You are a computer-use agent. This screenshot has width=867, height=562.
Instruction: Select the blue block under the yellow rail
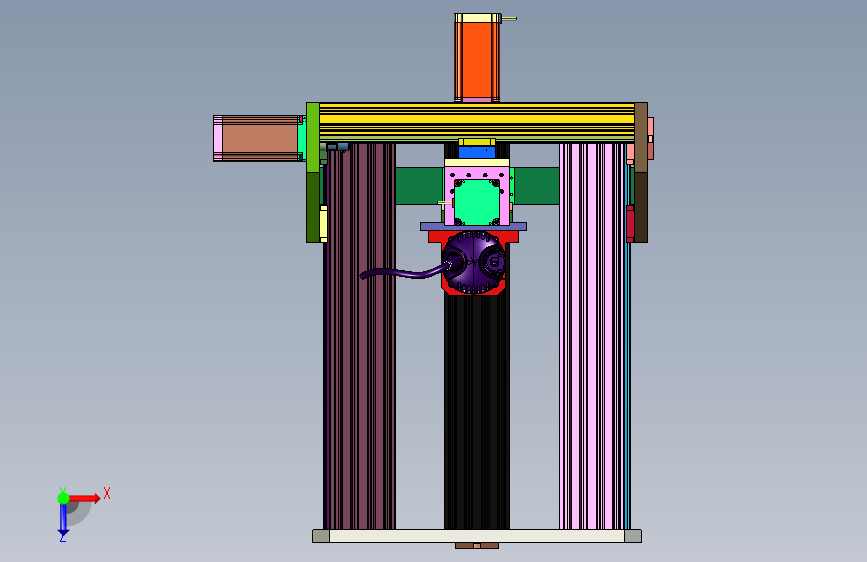coord(477,152)
